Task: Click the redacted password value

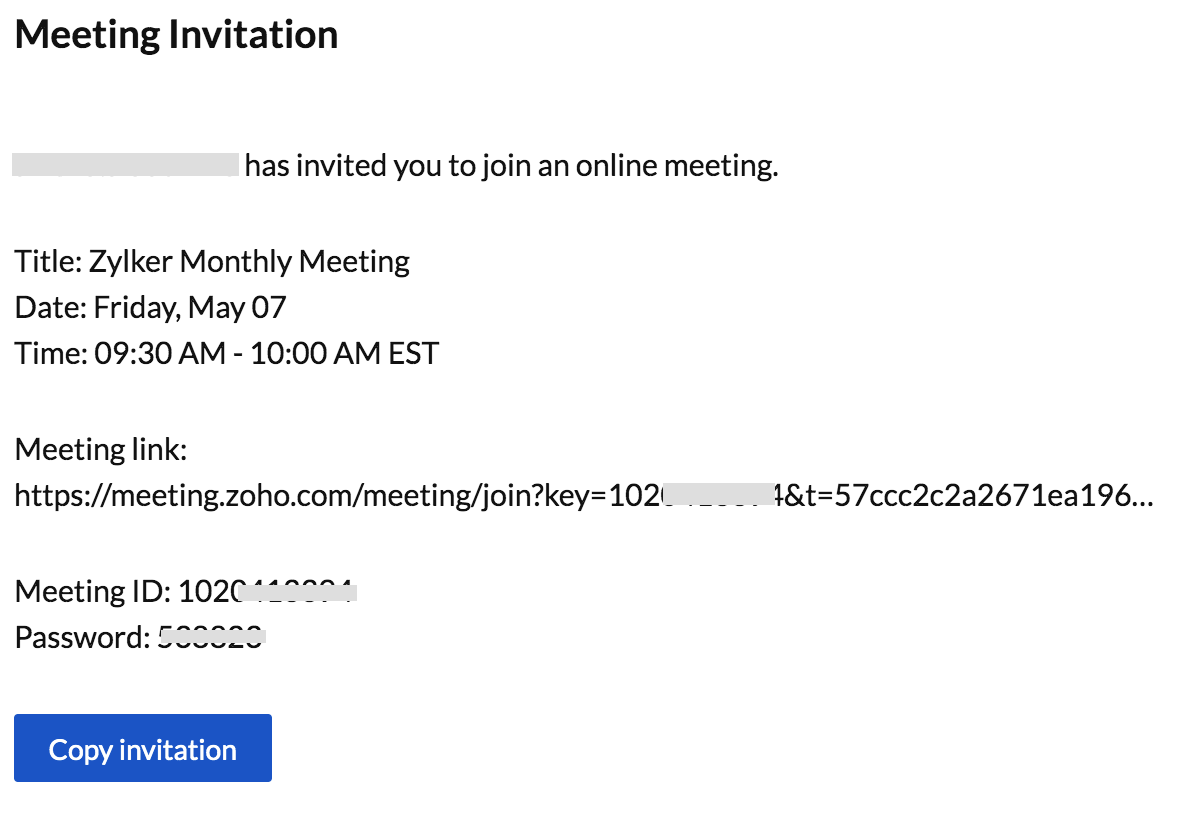Action: coord(212,637)
